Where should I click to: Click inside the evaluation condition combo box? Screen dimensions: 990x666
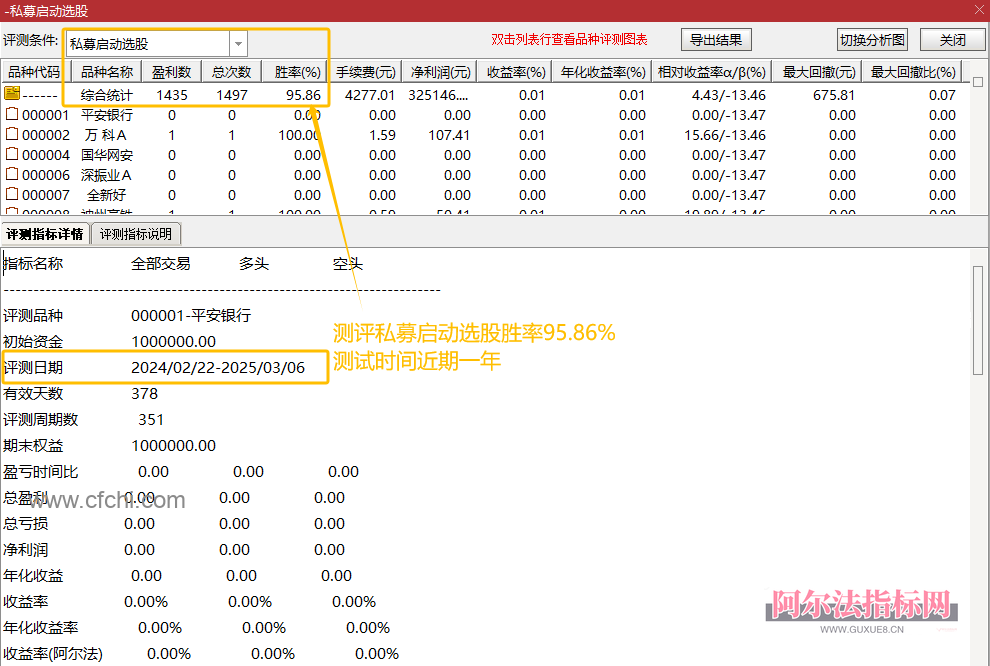tap(145, 44)
